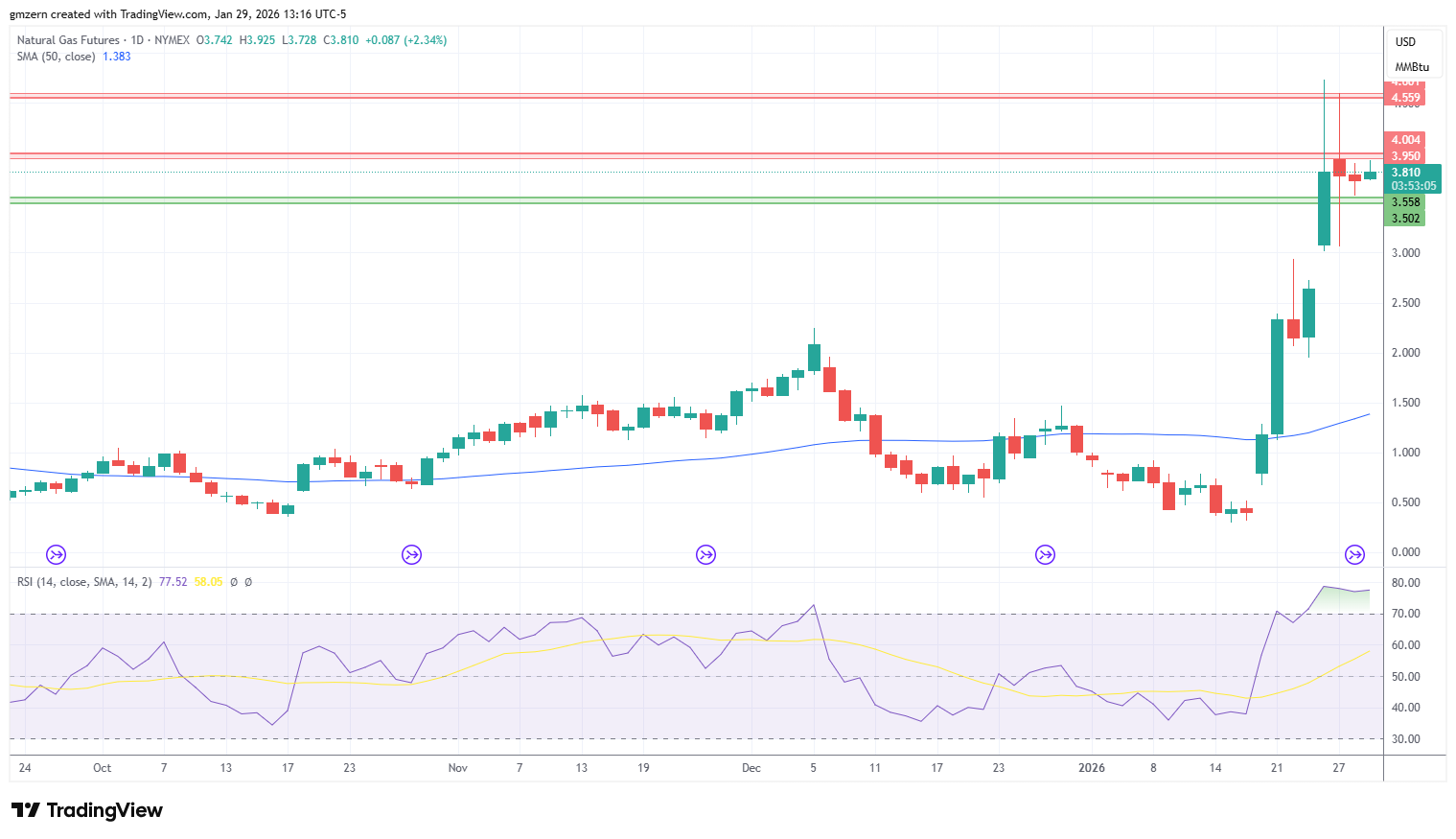This screenshot has height=839, width=1456.
Task: Click the RSI moving average value 58.05
Action: click(x=208, y=582)
